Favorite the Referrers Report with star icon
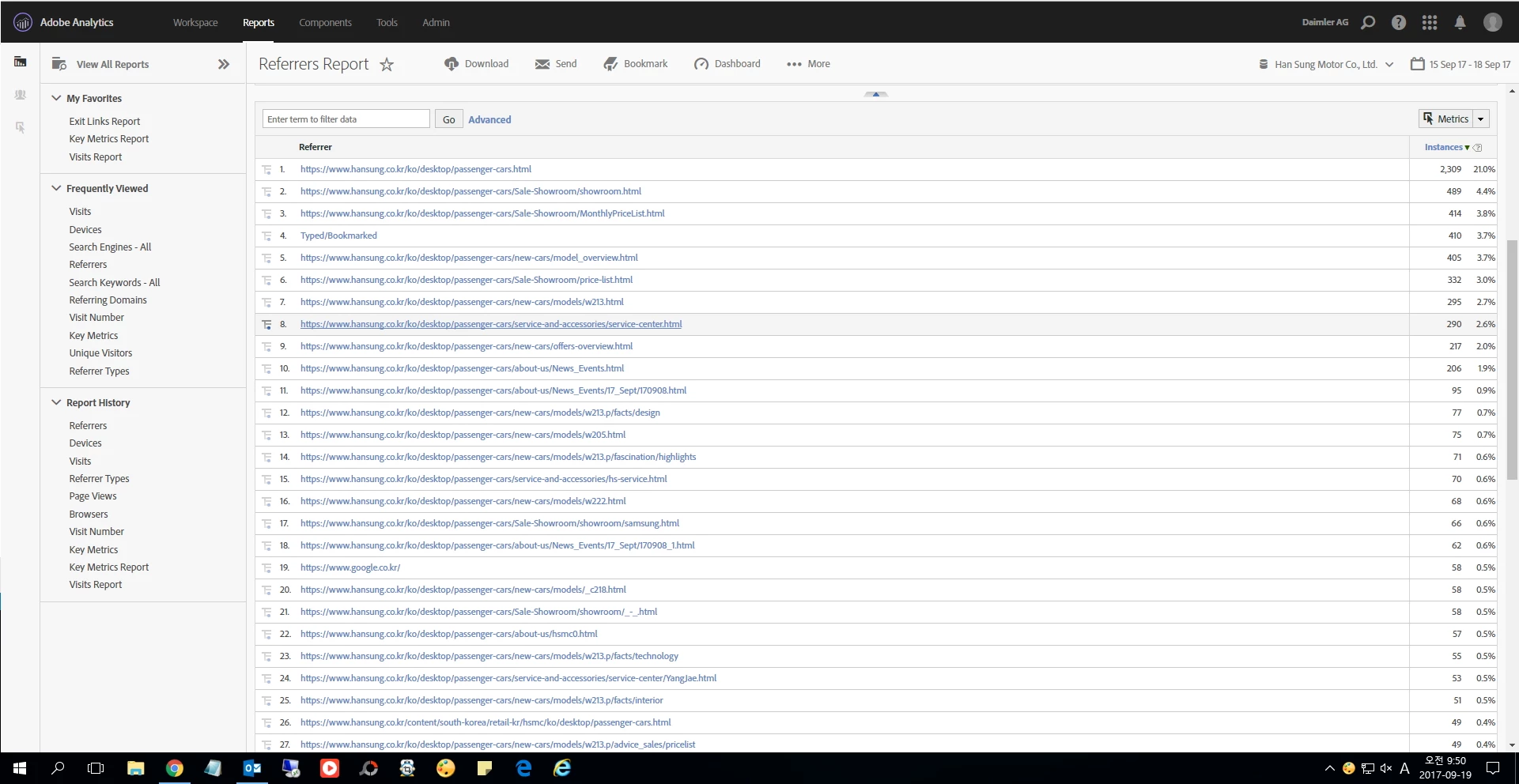The height and width of the screenshot is (784, 1519). (x=387, y=65)
